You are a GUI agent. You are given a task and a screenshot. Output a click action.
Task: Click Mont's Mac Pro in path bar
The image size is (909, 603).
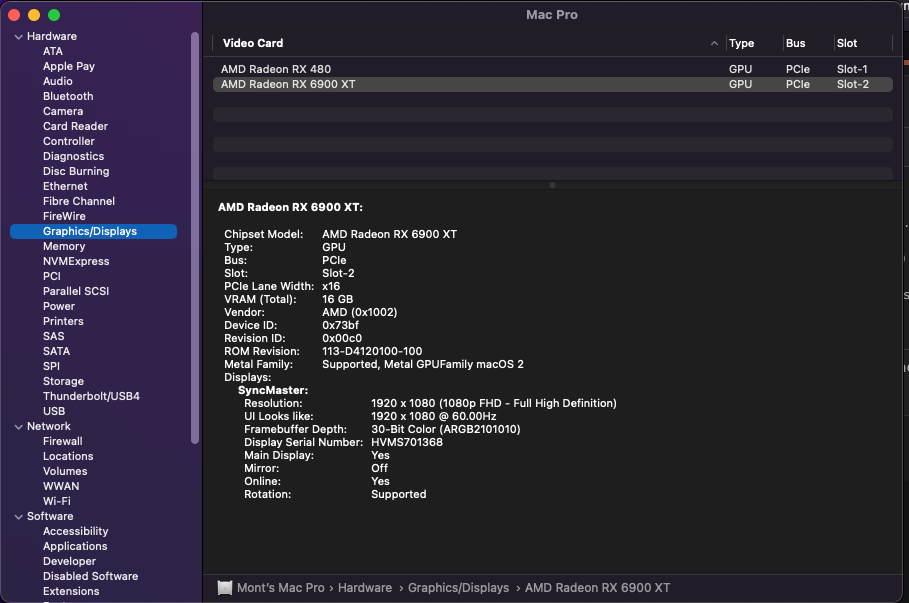point(281,588)
